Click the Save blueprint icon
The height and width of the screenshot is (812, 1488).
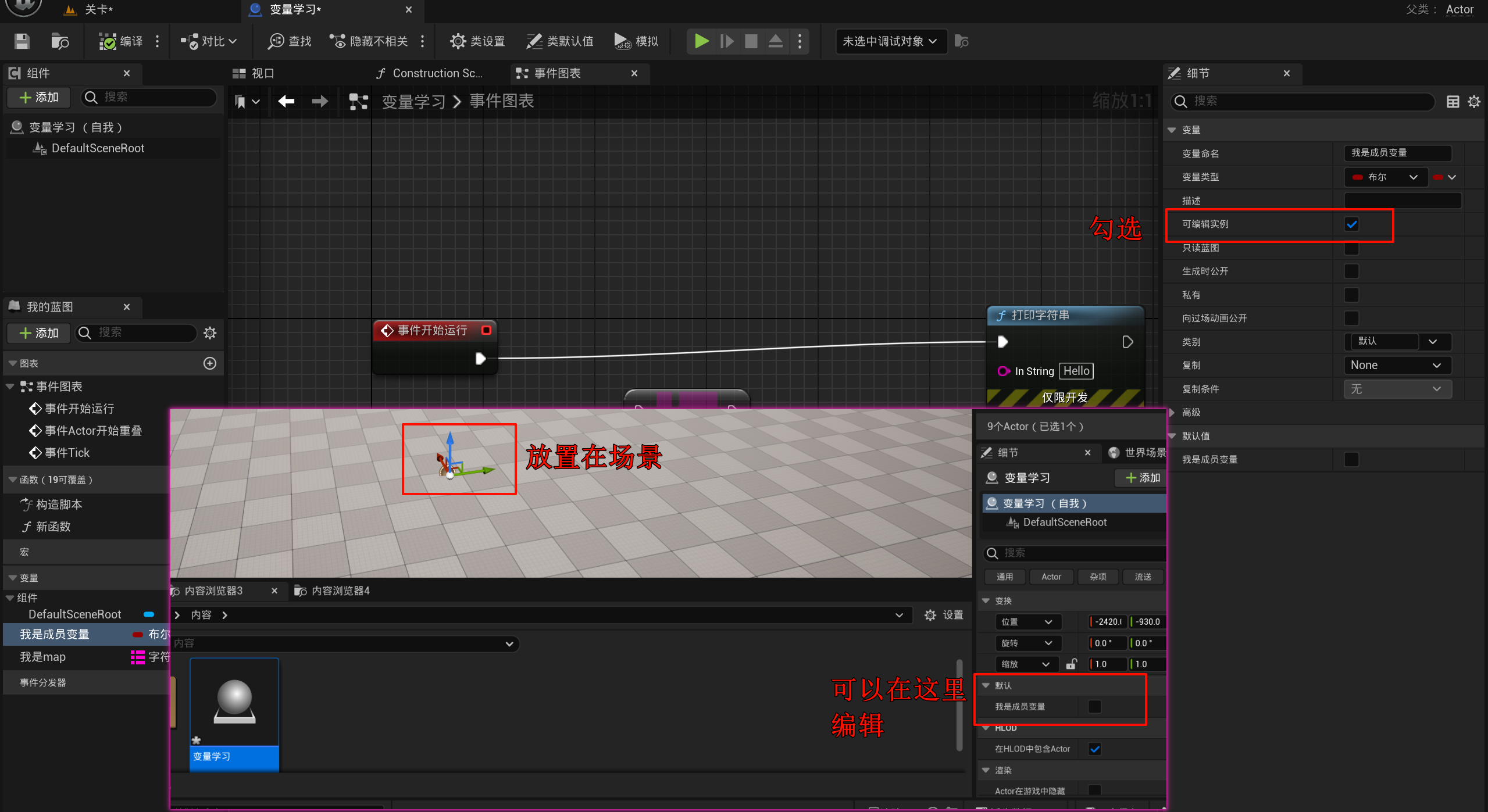click(22, 41)
